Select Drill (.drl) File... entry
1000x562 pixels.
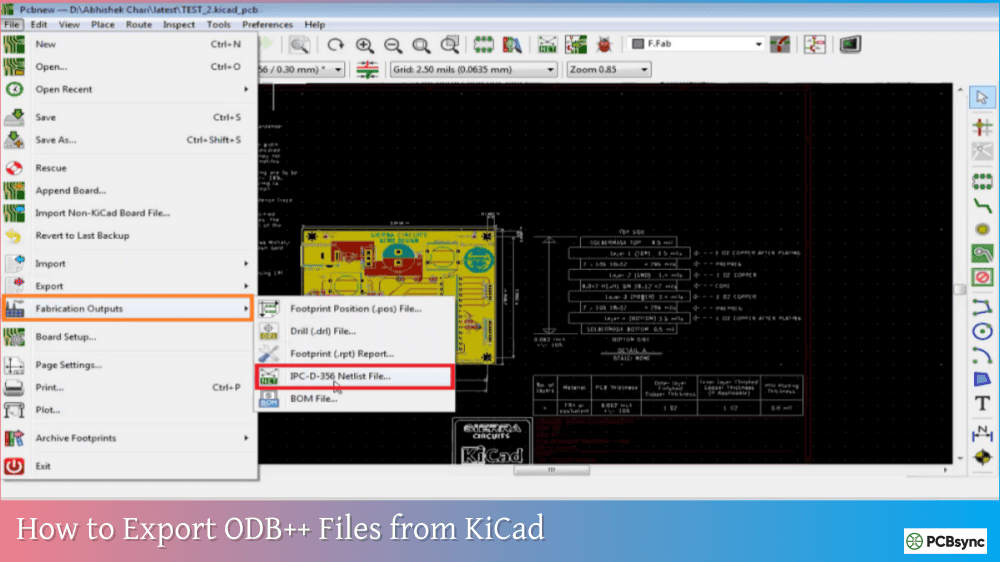click(355, 331)
